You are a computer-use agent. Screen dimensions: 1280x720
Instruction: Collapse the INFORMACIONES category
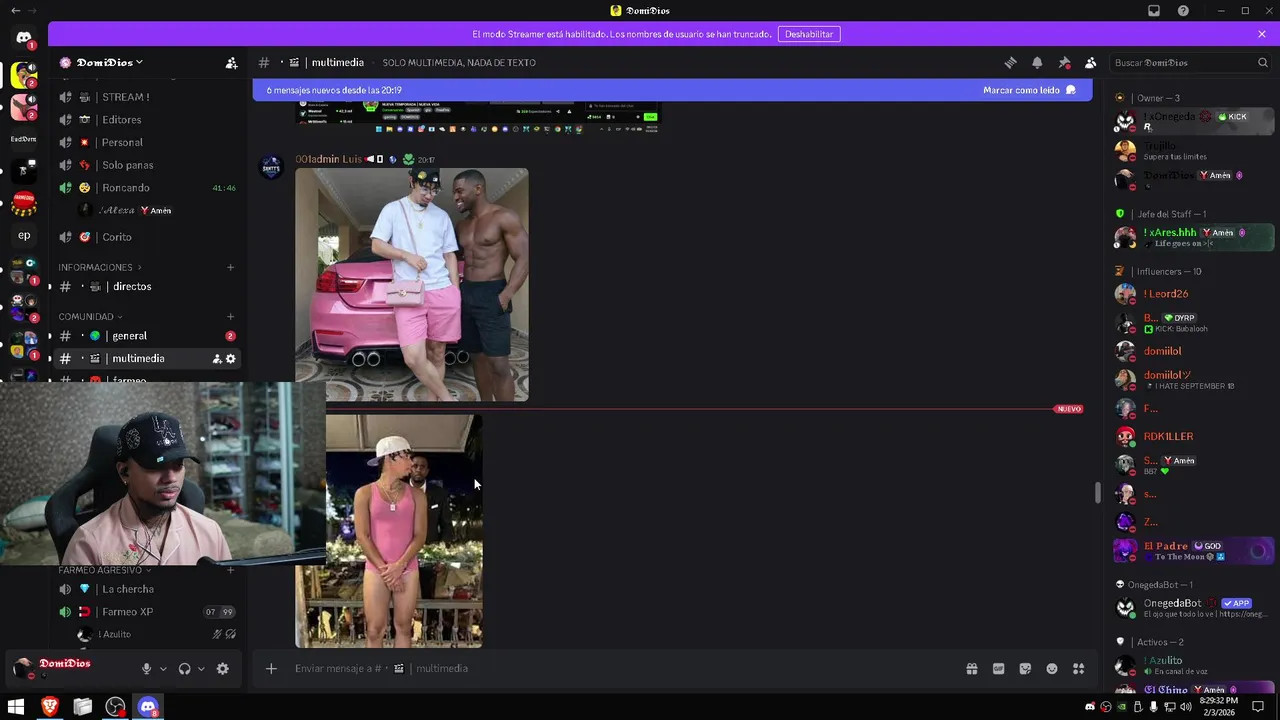coord(99,267)
